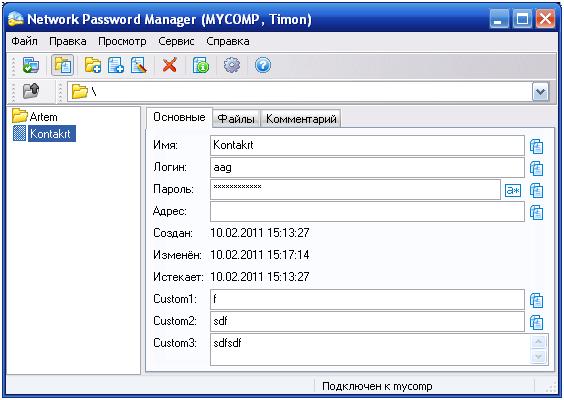Click the Логин field containing aag
This screenshot has height=400, width=564.
click(x=367, y=167)
